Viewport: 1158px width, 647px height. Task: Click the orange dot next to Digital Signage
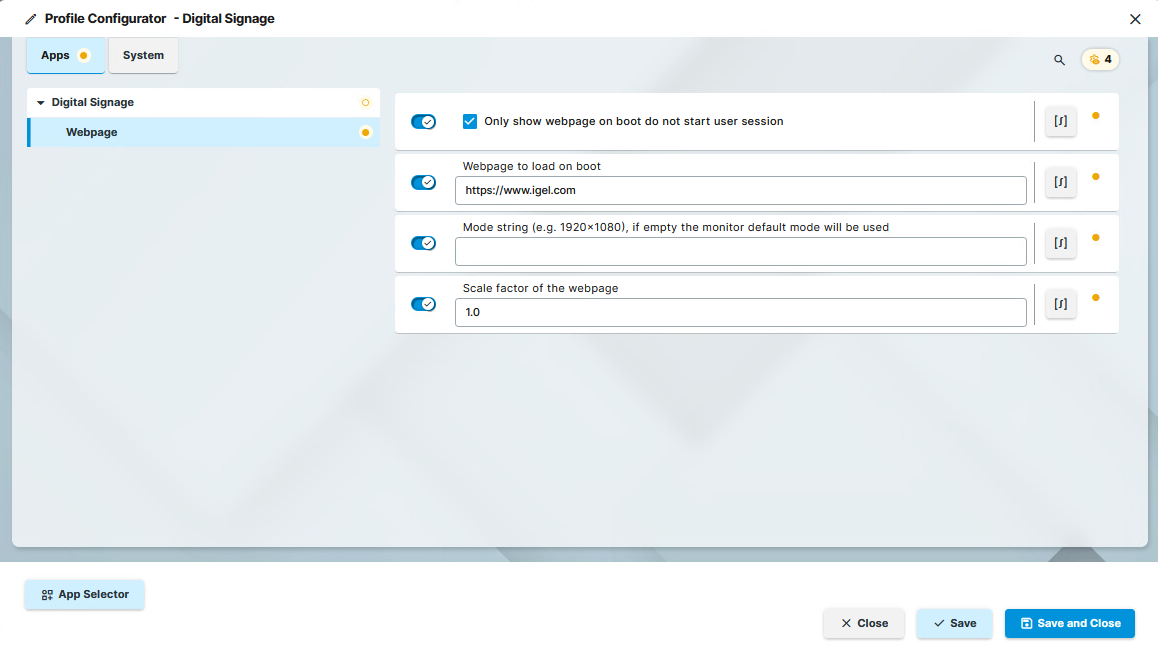point(365,101)
